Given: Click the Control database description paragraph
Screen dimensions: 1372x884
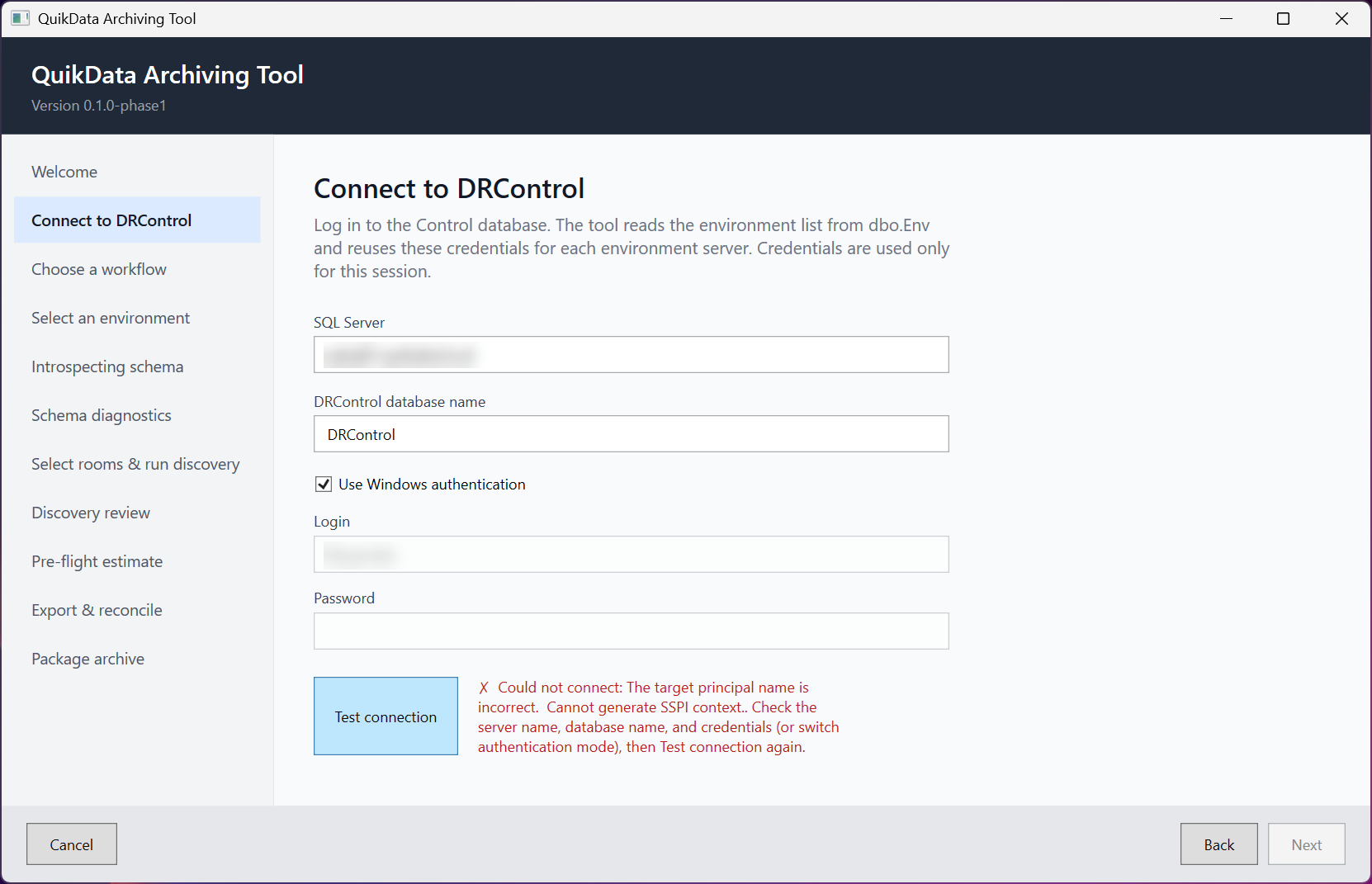Looking at the screenshot, I should tap(632, 248).
